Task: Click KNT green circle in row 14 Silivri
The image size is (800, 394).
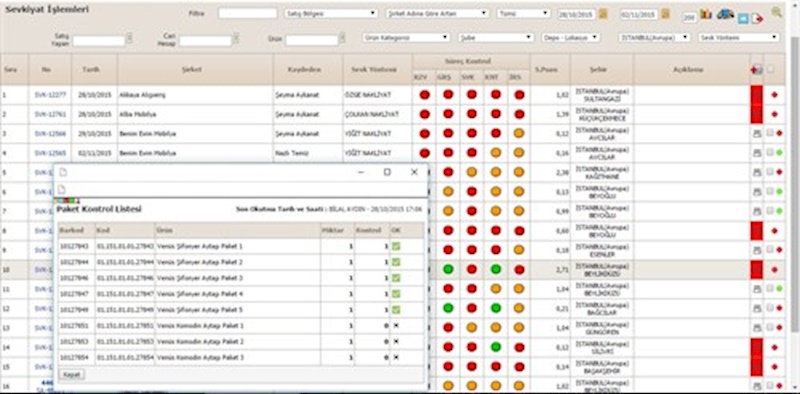Action: tap(495, 347)
